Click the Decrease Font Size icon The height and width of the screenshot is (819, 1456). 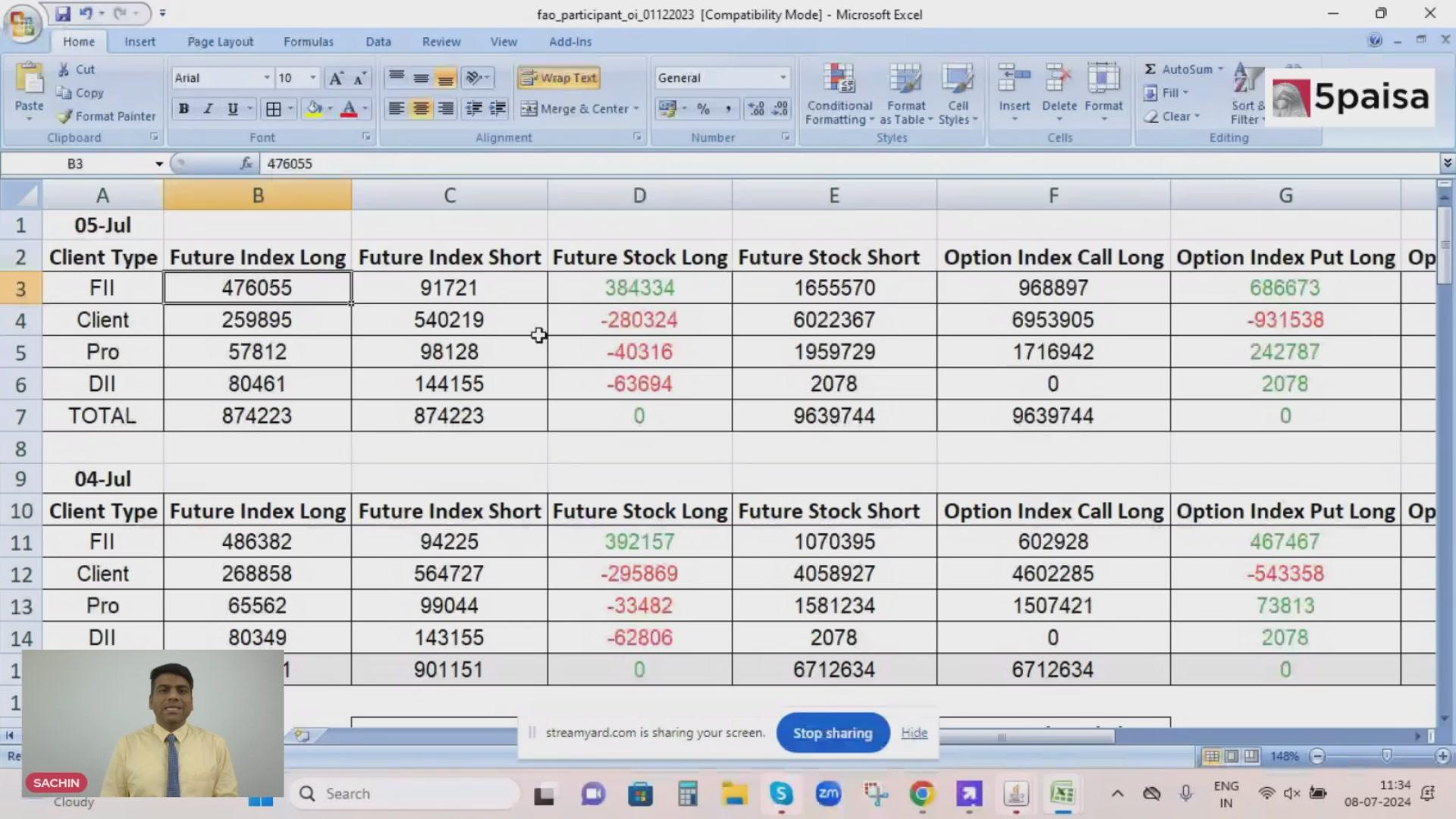pos(359,77)
